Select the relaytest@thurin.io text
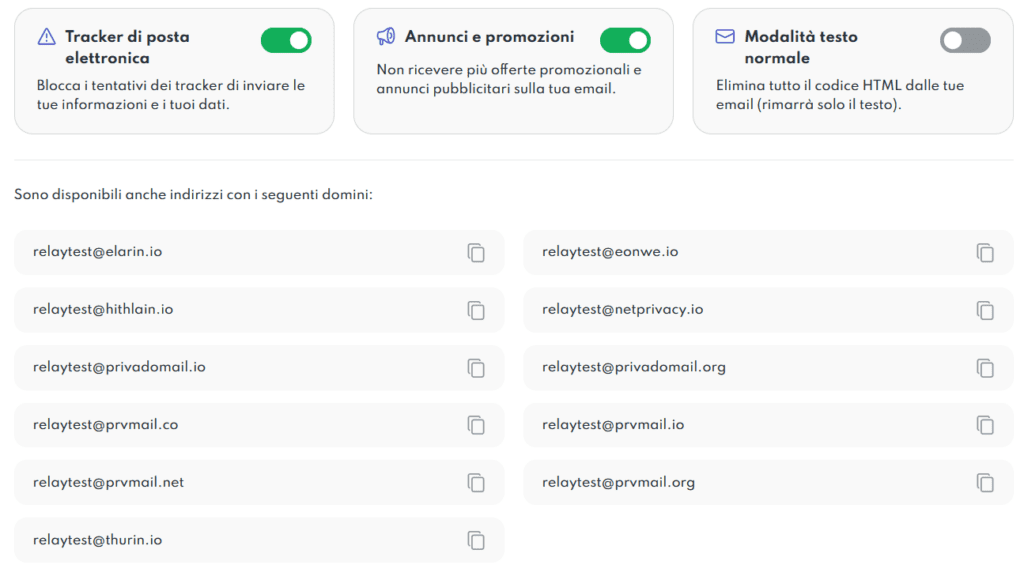Viewport: 1024px width, 576px height. point(97,539)
